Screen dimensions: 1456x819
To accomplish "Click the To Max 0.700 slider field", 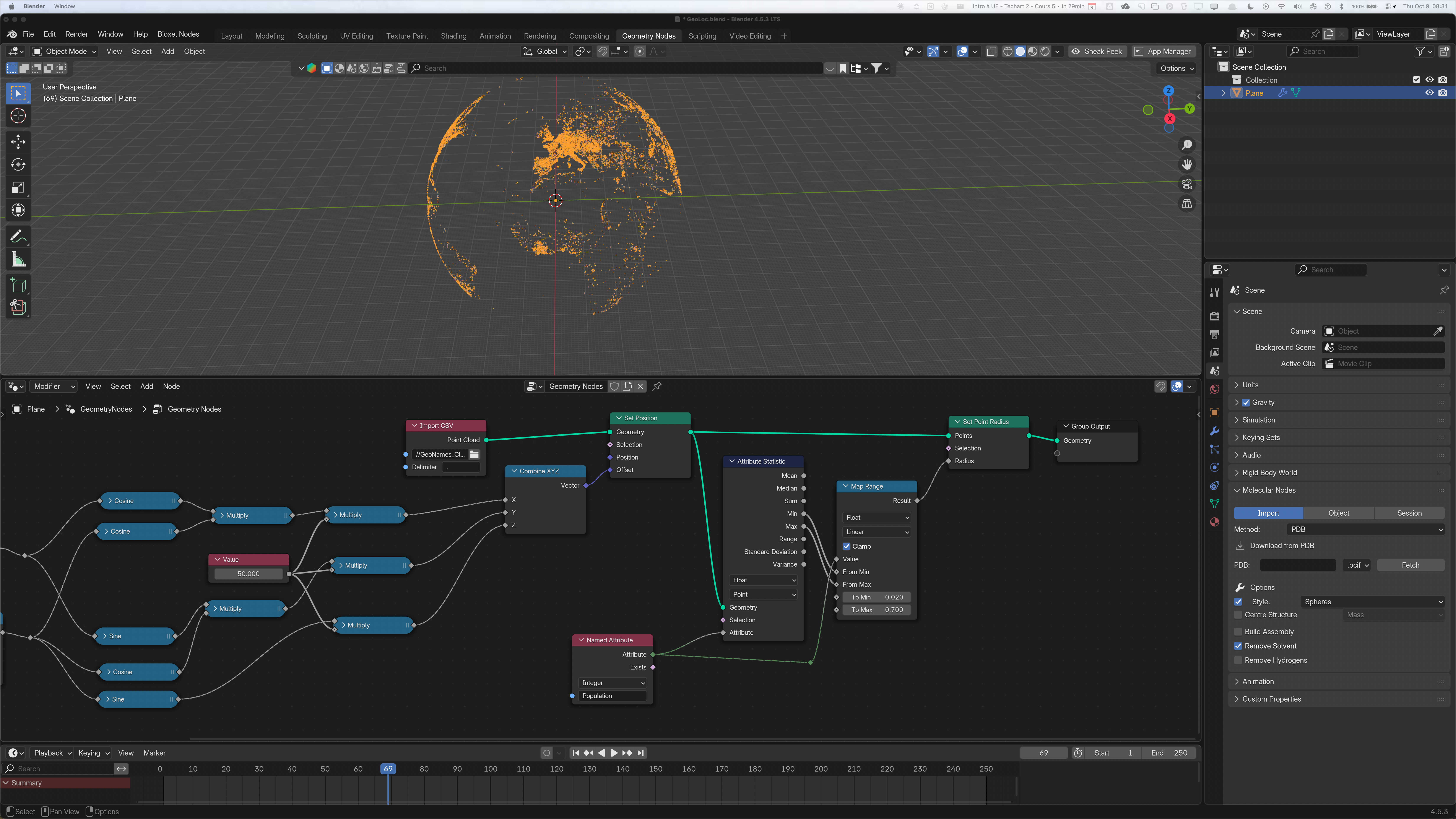I will [877, 610].
